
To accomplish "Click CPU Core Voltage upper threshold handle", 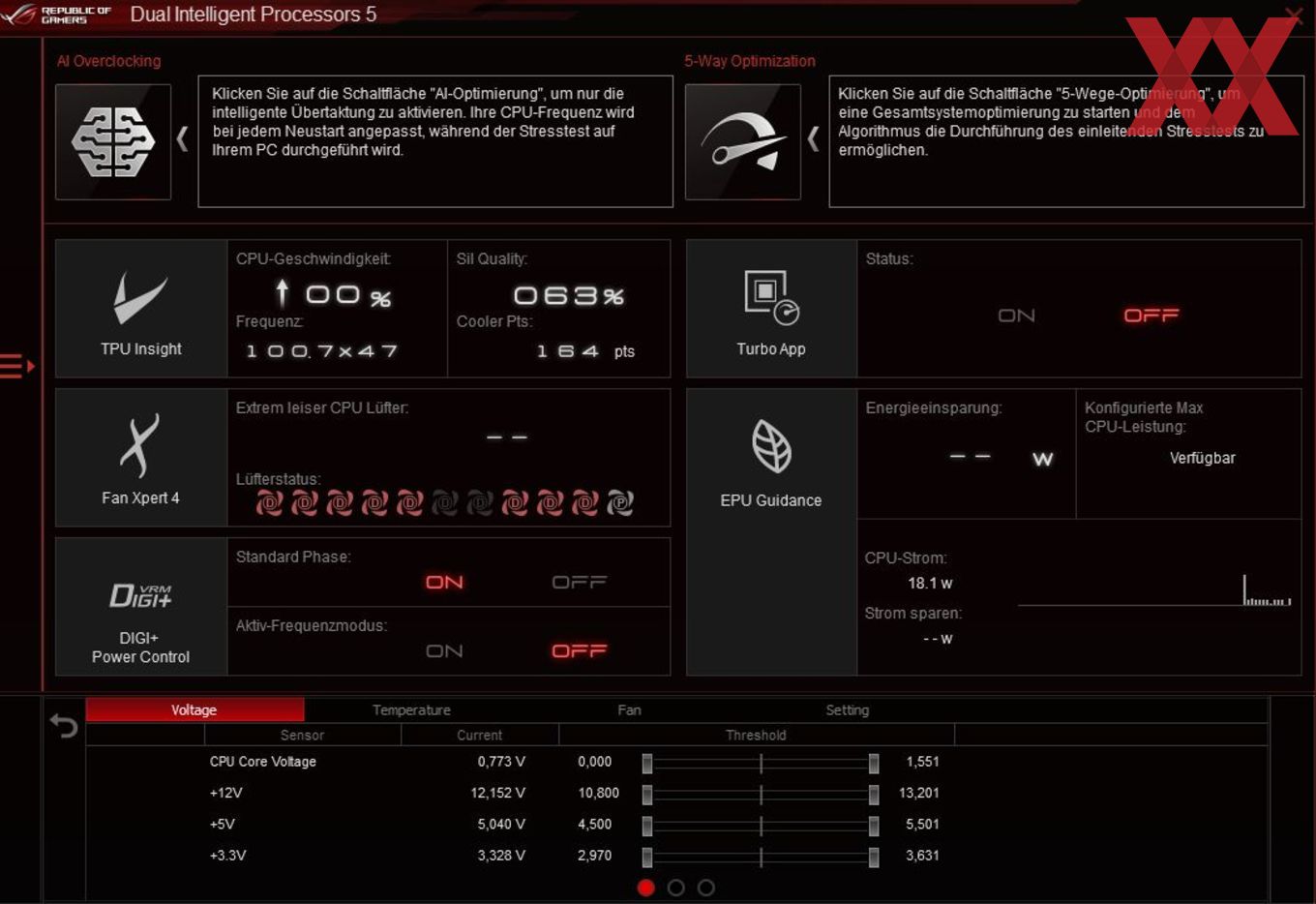I will [x=874, y=763].
